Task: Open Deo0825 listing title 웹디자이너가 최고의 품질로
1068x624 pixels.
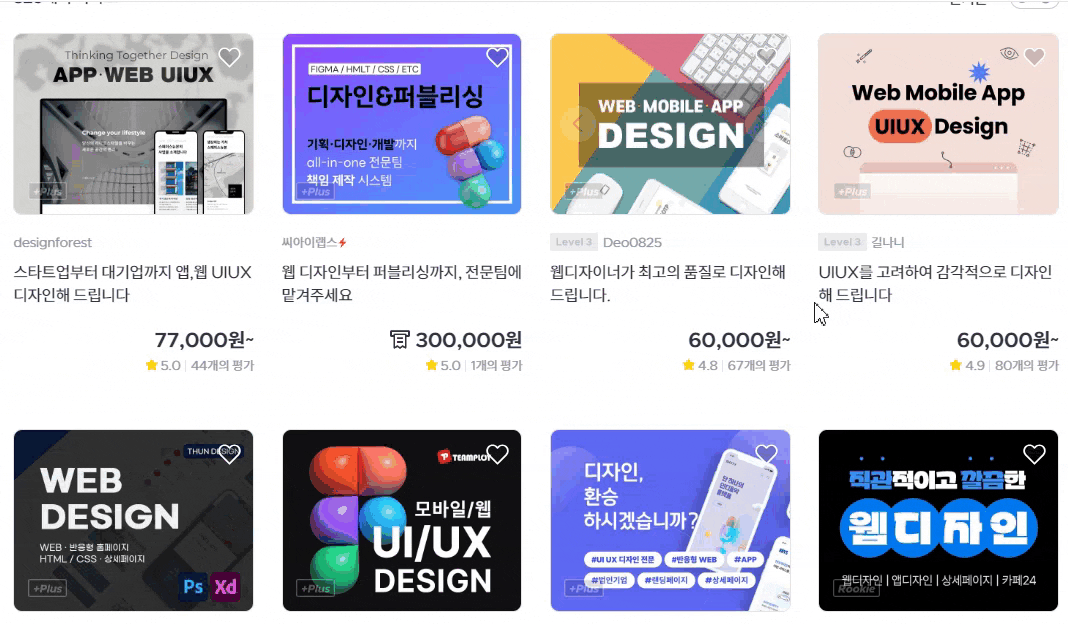Action: pyautogui.click(x=668, y=283)
